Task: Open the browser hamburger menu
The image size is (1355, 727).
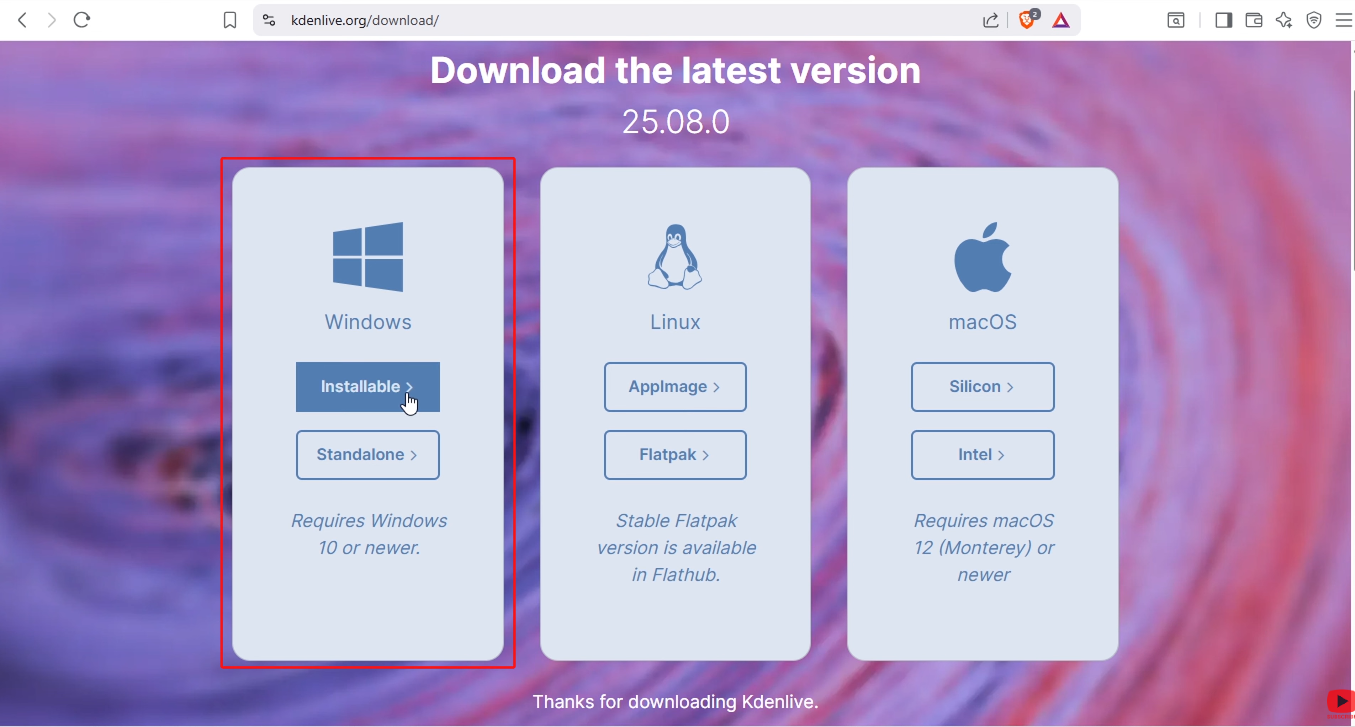Action: pos(1344,19)
